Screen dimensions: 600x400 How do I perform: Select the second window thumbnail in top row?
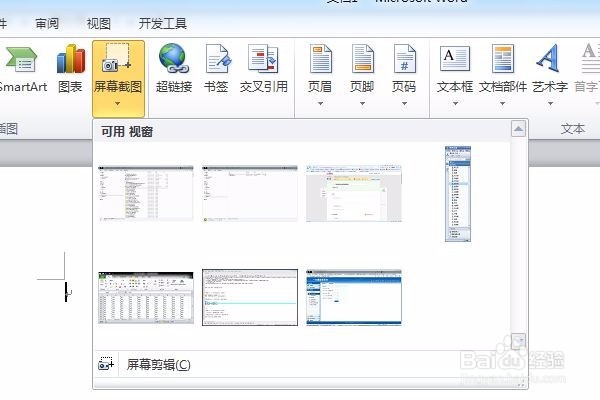pyautogui.click(x=250, y=193)
